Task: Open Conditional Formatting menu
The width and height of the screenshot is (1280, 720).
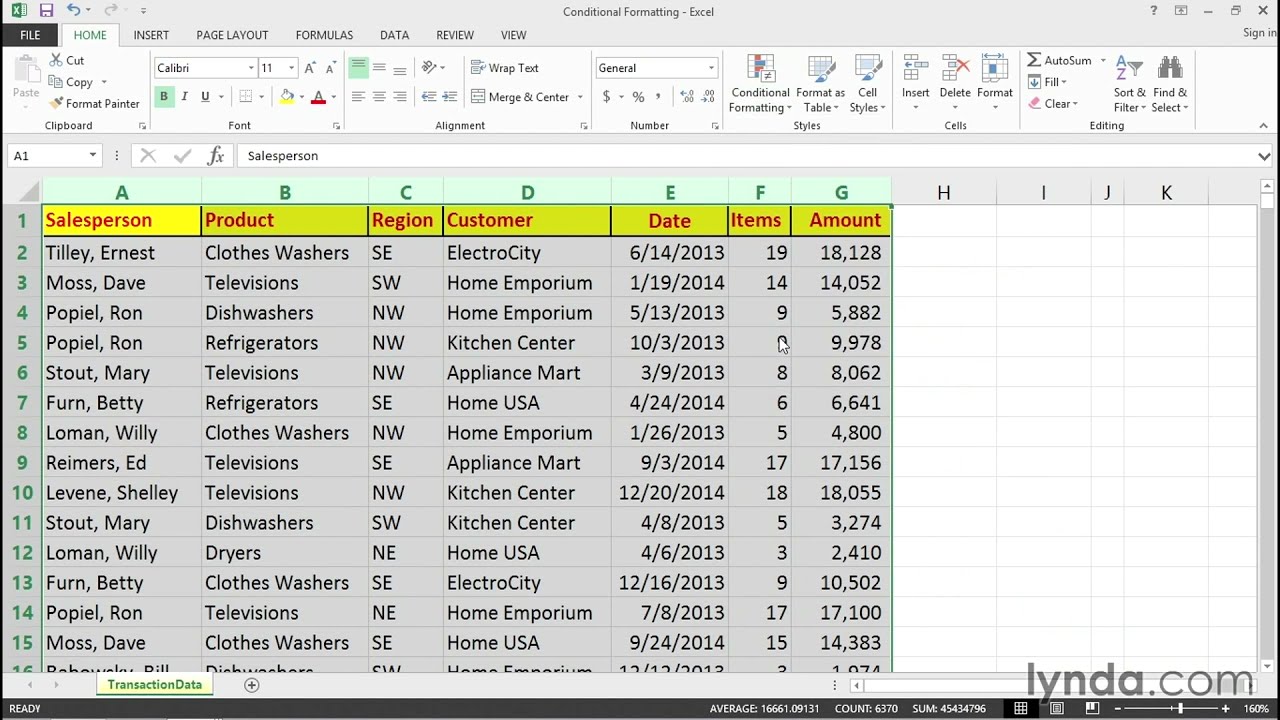Action: [x=760, y=83]
